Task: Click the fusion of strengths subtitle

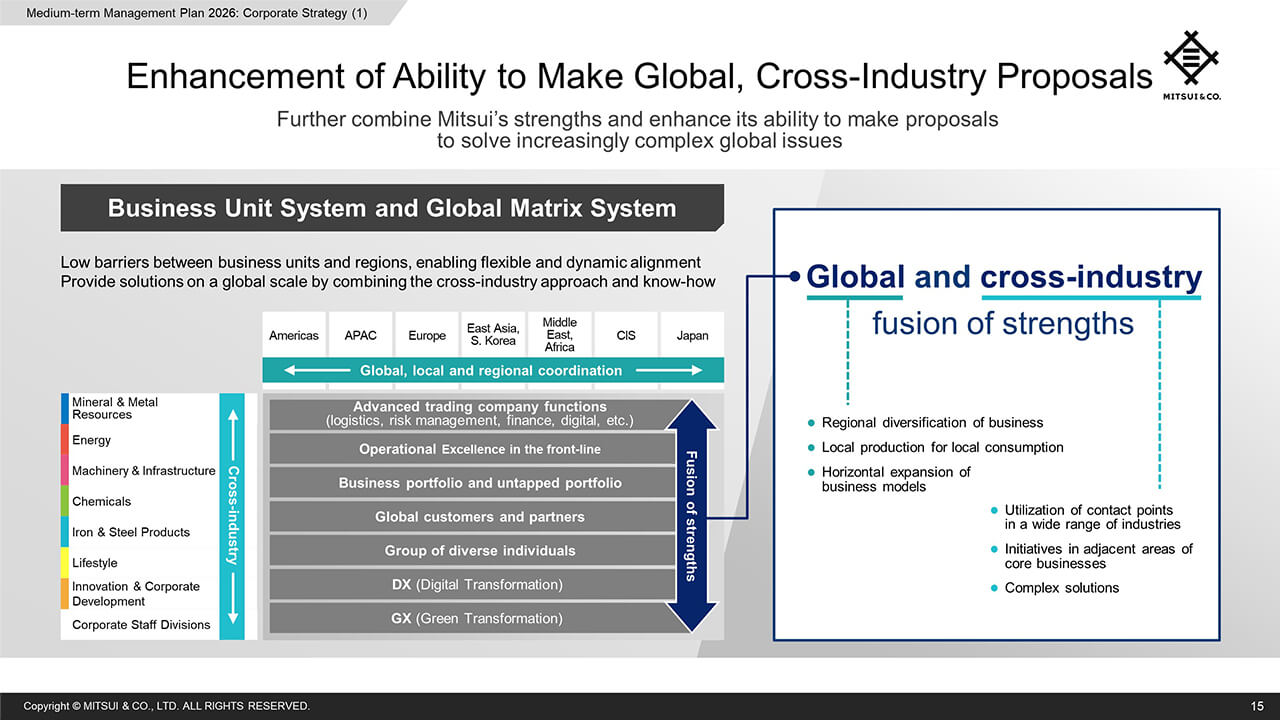Action: point(1003,324)
